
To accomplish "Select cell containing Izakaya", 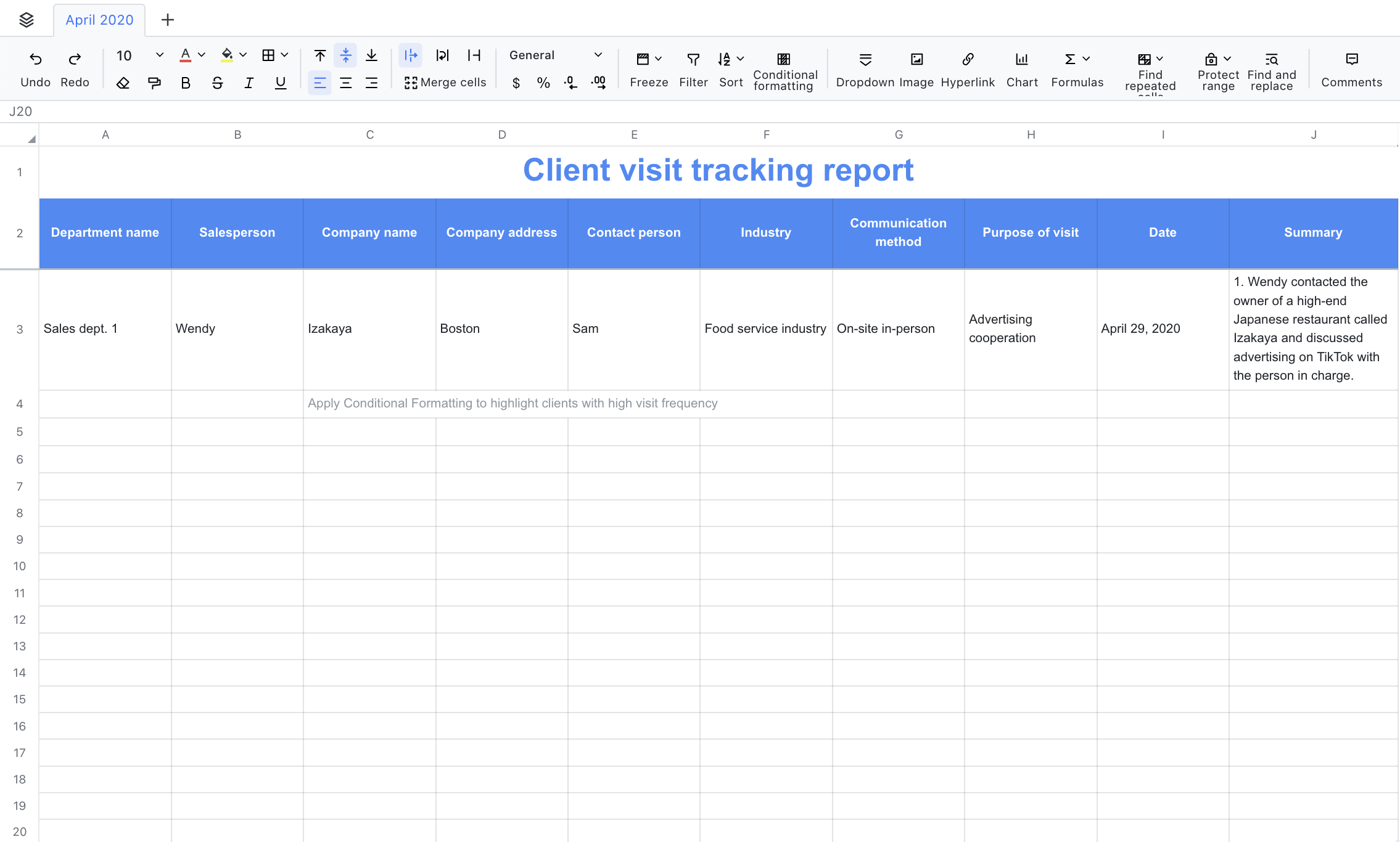I will click(369, 329).
